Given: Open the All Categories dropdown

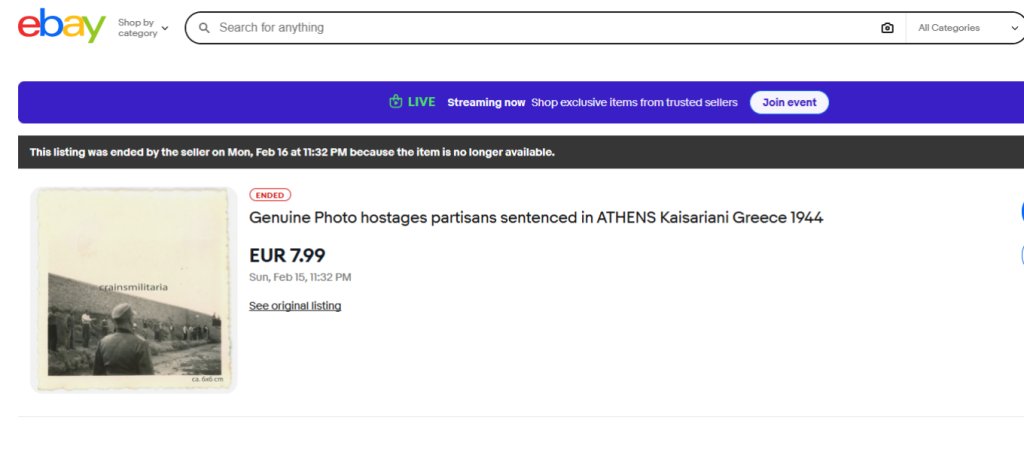Looking at the screenshot, I should (966, 28).
